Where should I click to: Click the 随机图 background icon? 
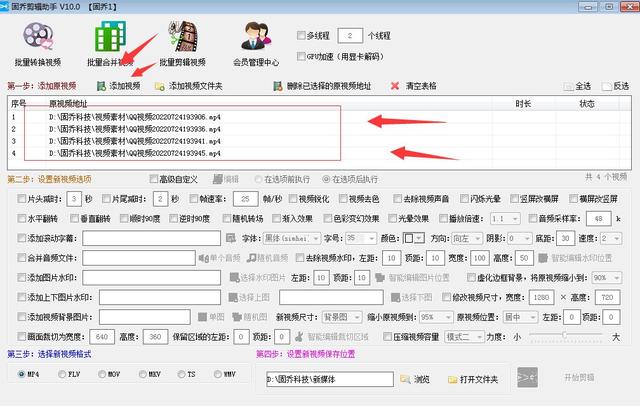(237, 317)
